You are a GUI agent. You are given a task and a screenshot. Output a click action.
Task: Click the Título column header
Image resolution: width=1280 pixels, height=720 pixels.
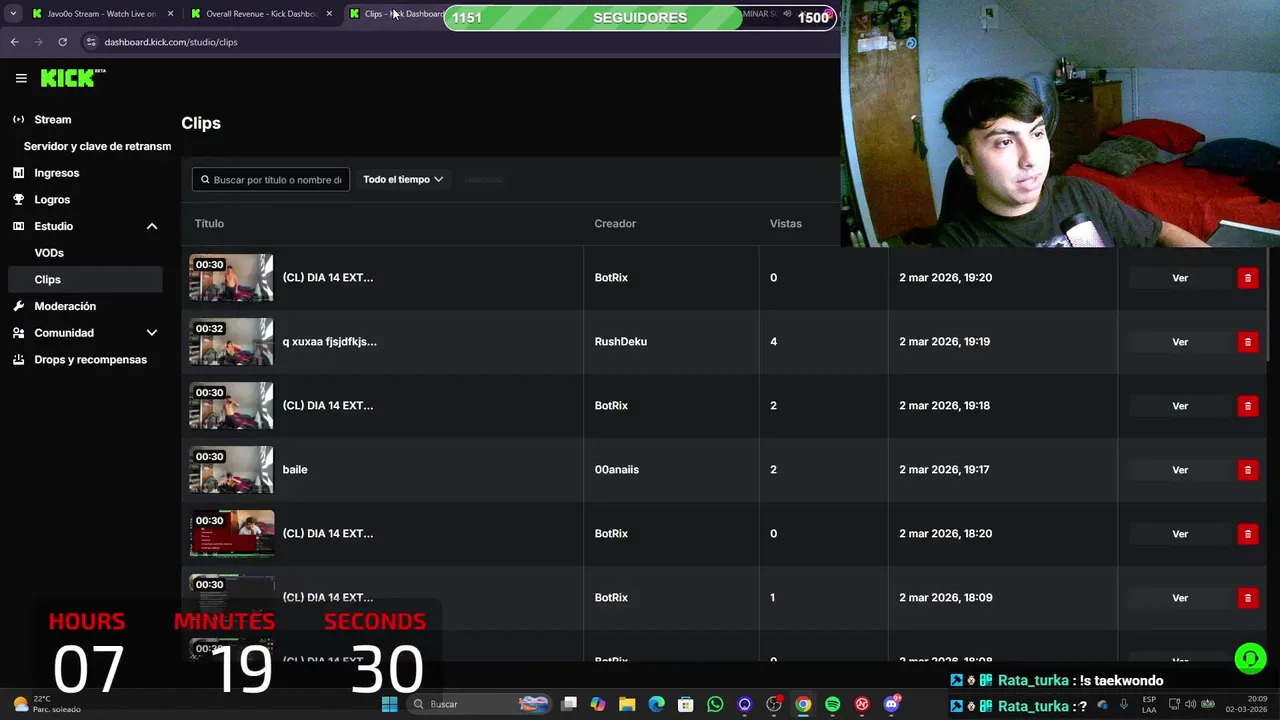[x=209, y=224]
